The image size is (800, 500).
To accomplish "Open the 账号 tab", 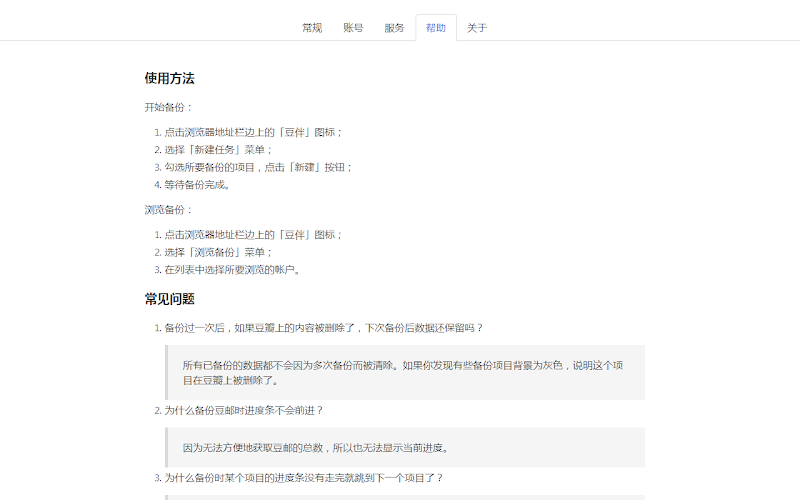I will pos(353,28).
